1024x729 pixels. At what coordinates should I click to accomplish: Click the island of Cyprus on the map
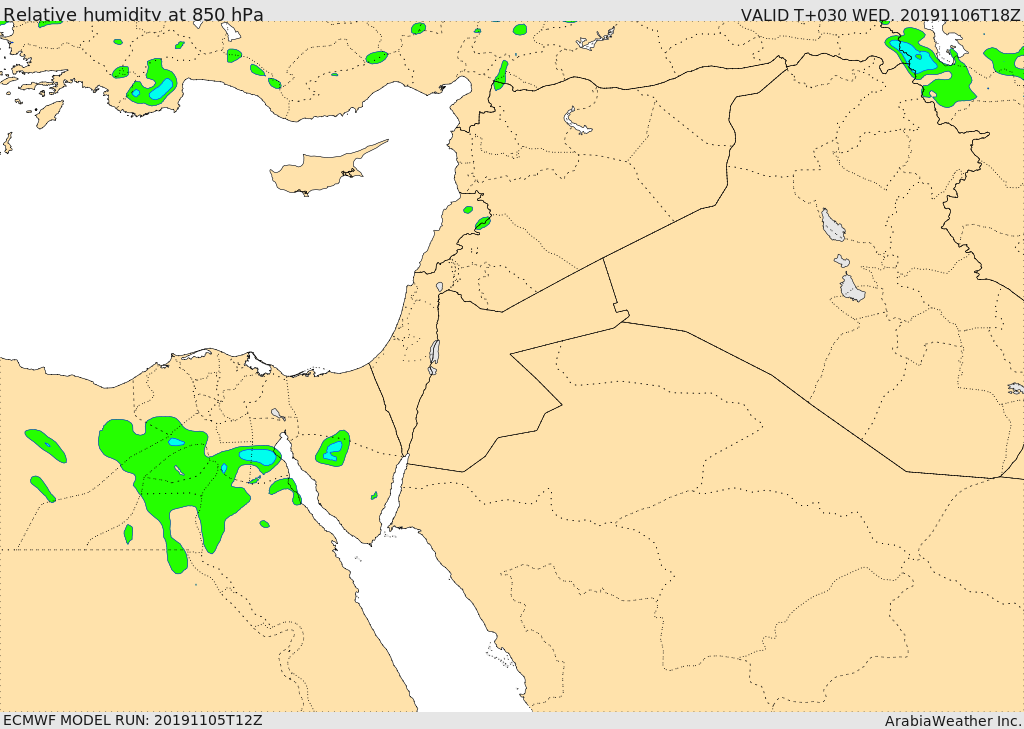point(322,171)
